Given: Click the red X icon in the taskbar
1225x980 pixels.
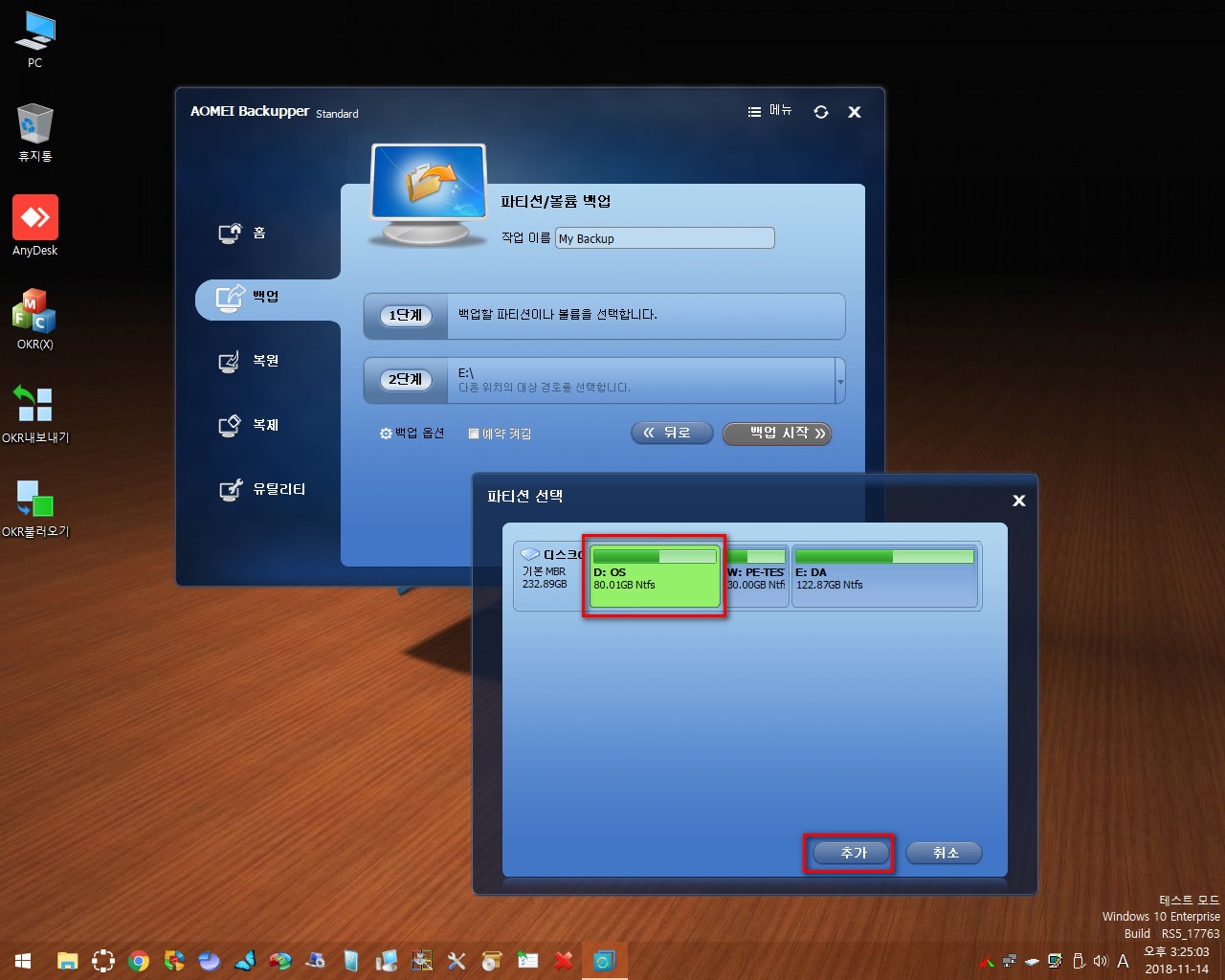Looking at the screenshot, I should pos(564,961).
